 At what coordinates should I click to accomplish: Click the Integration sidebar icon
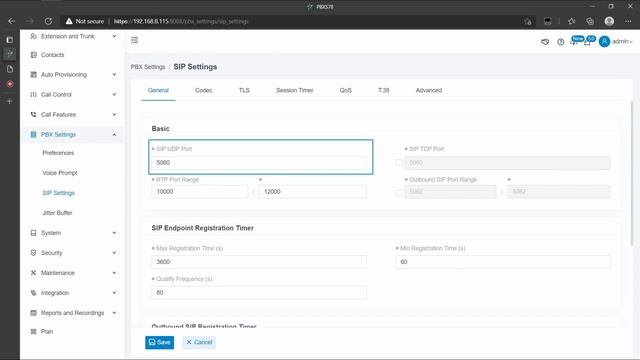[x=33, y=293]
